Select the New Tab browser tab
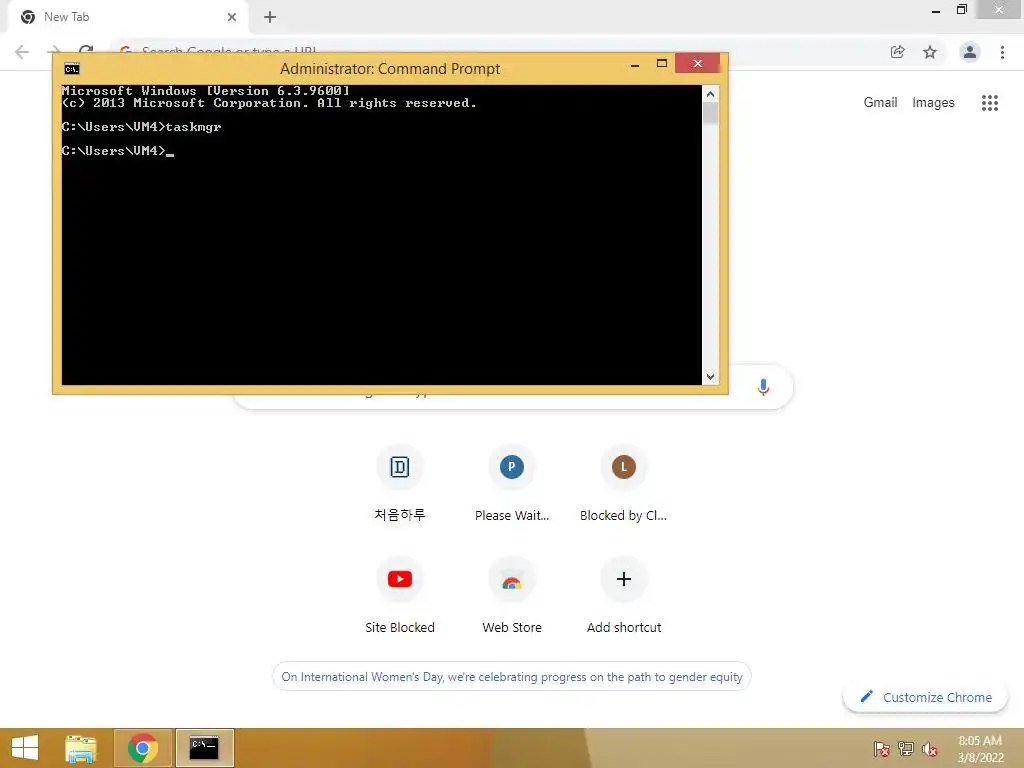The image size is (1024, 768). pos(127,17)
